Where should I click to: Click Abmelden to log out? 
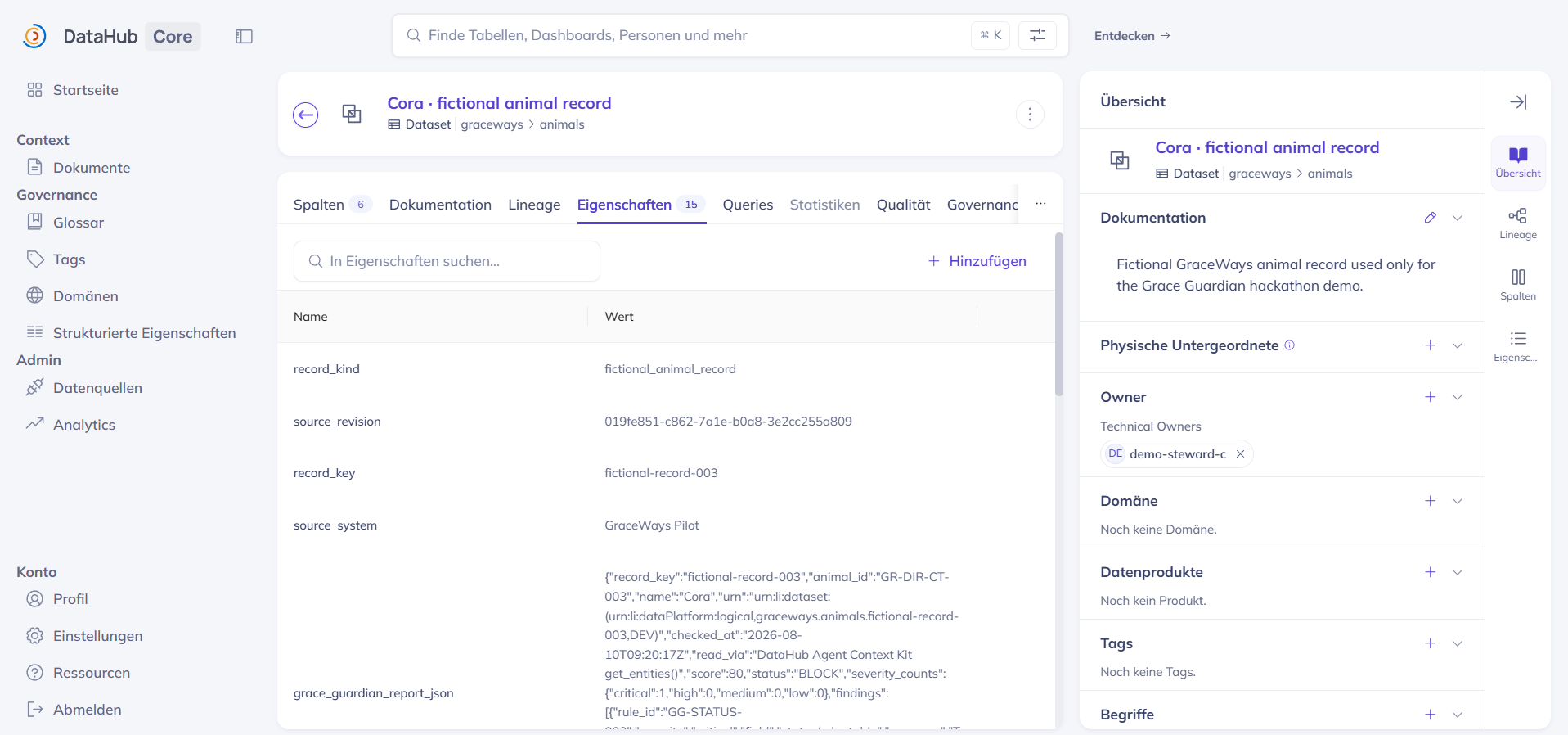coord(74,710)
